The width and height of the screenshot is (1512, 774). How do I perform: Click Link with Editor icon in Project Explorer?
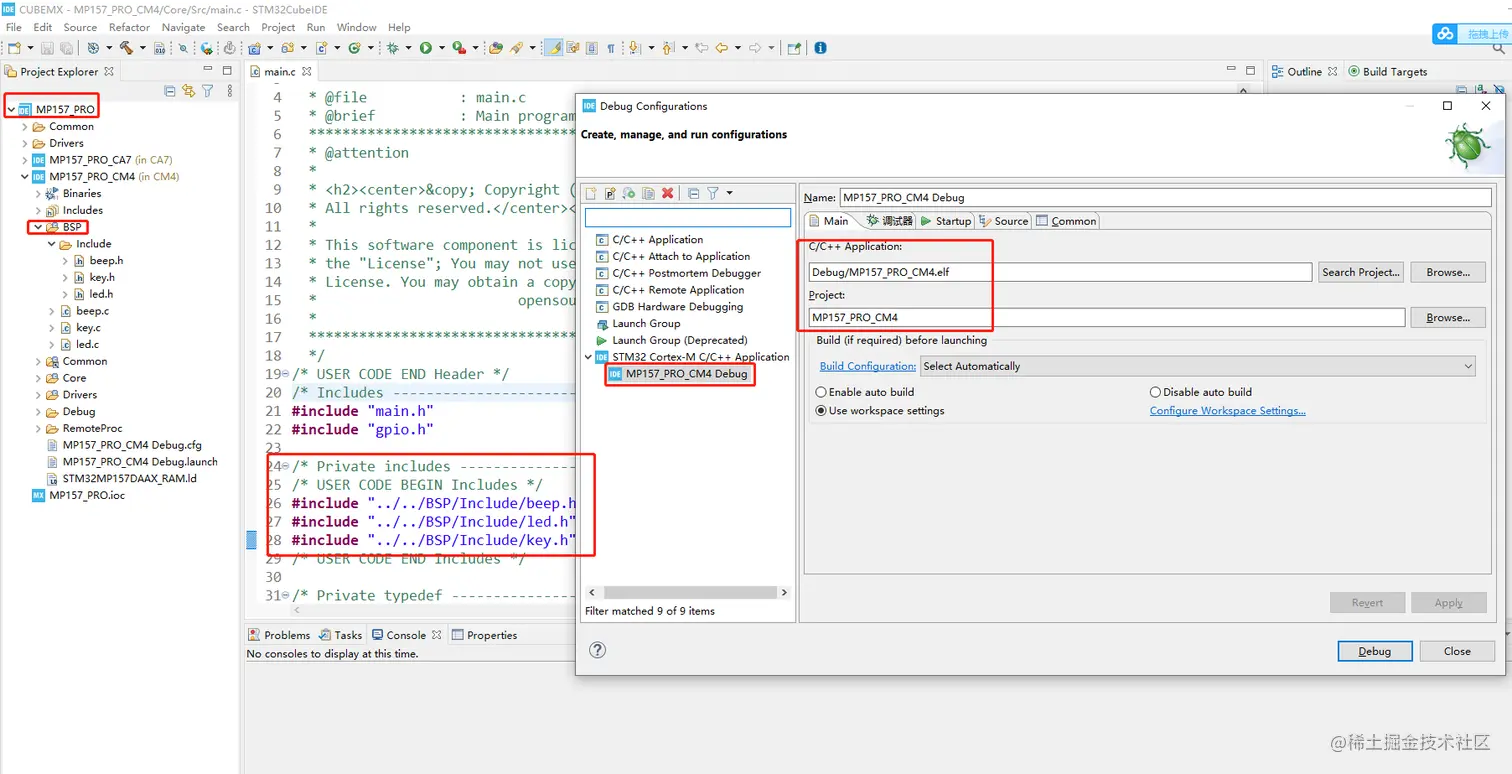pyautogui.click(x=188, y=91)
